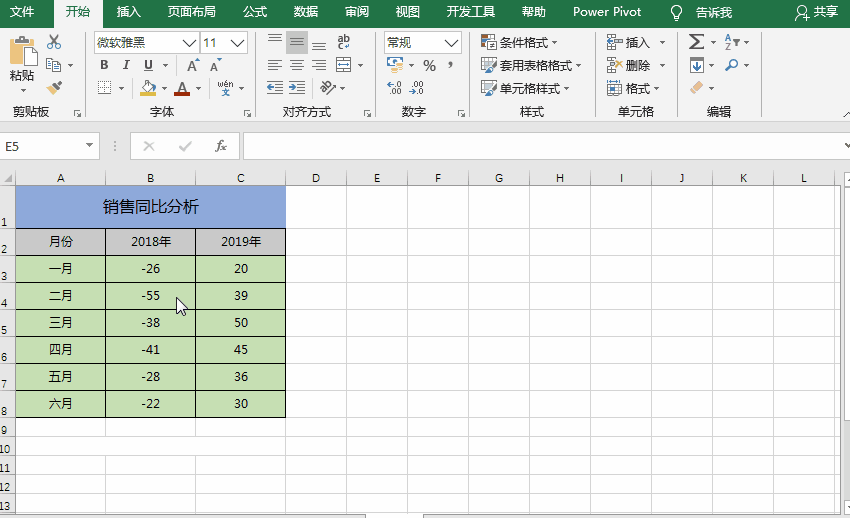Viewport: 850px width, 518px height.
Task: Toggle middle vertical alignment
Action: coord(297,42)
